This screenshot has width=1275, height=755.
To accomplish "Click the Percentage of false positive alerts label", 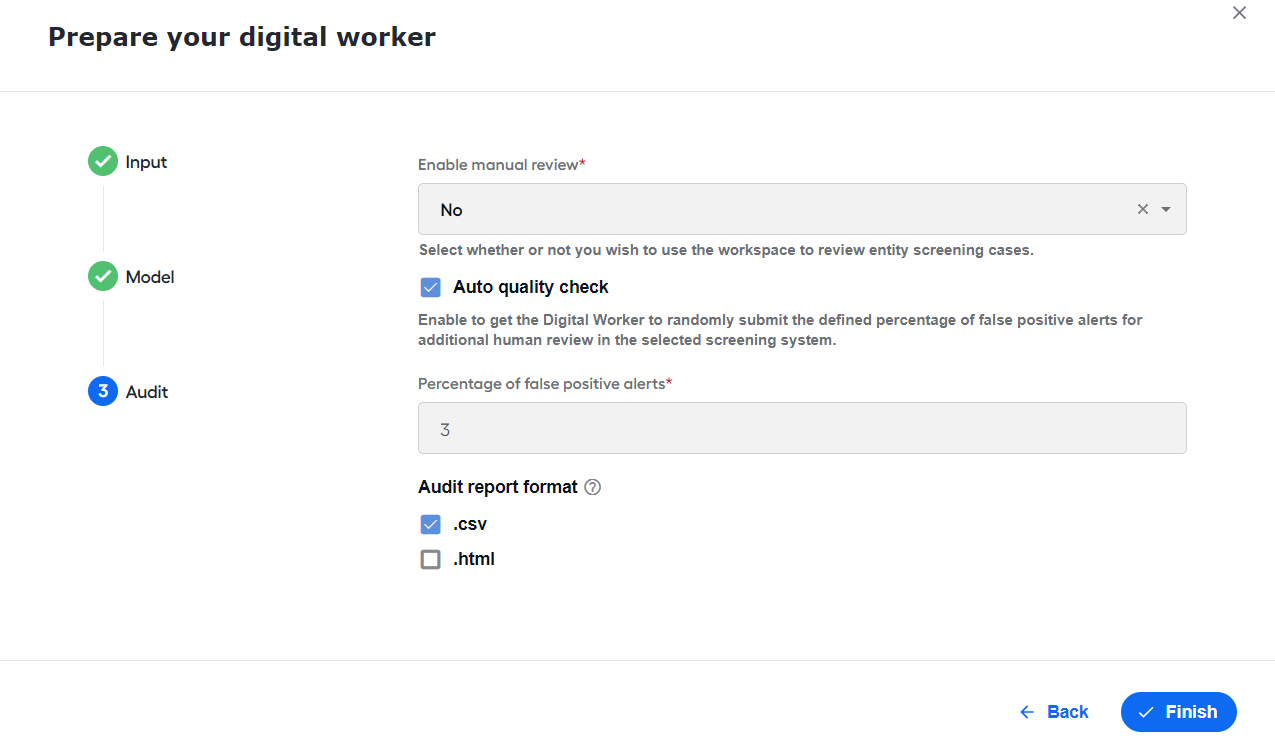I will coord(545,383).
